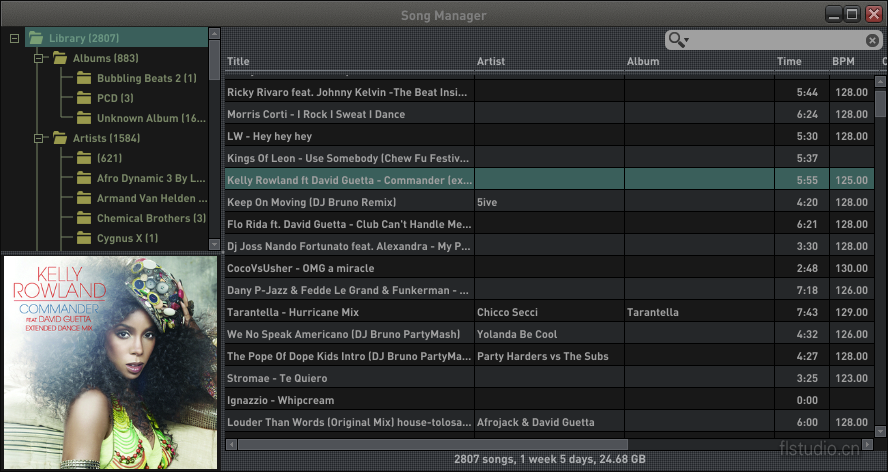888x472 pixels.
Task: Open the search magnifier options dropdown
Action: (x=679, y=39)
